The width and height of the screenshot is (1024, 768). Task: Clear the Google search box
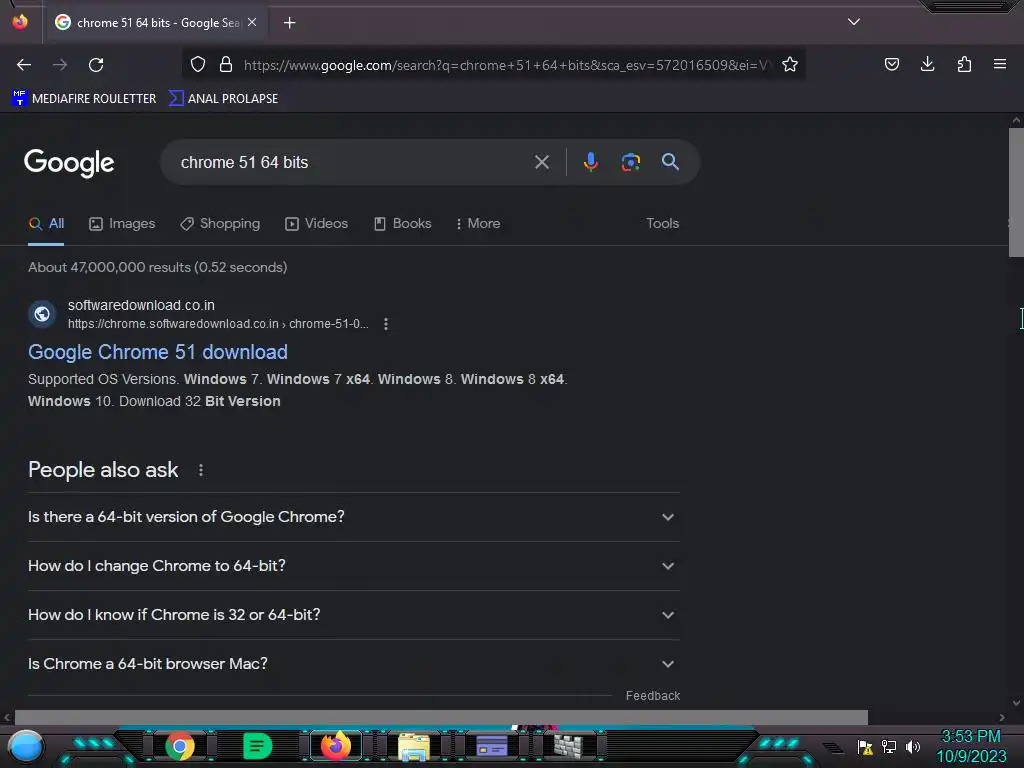click(x=541, y=162)
